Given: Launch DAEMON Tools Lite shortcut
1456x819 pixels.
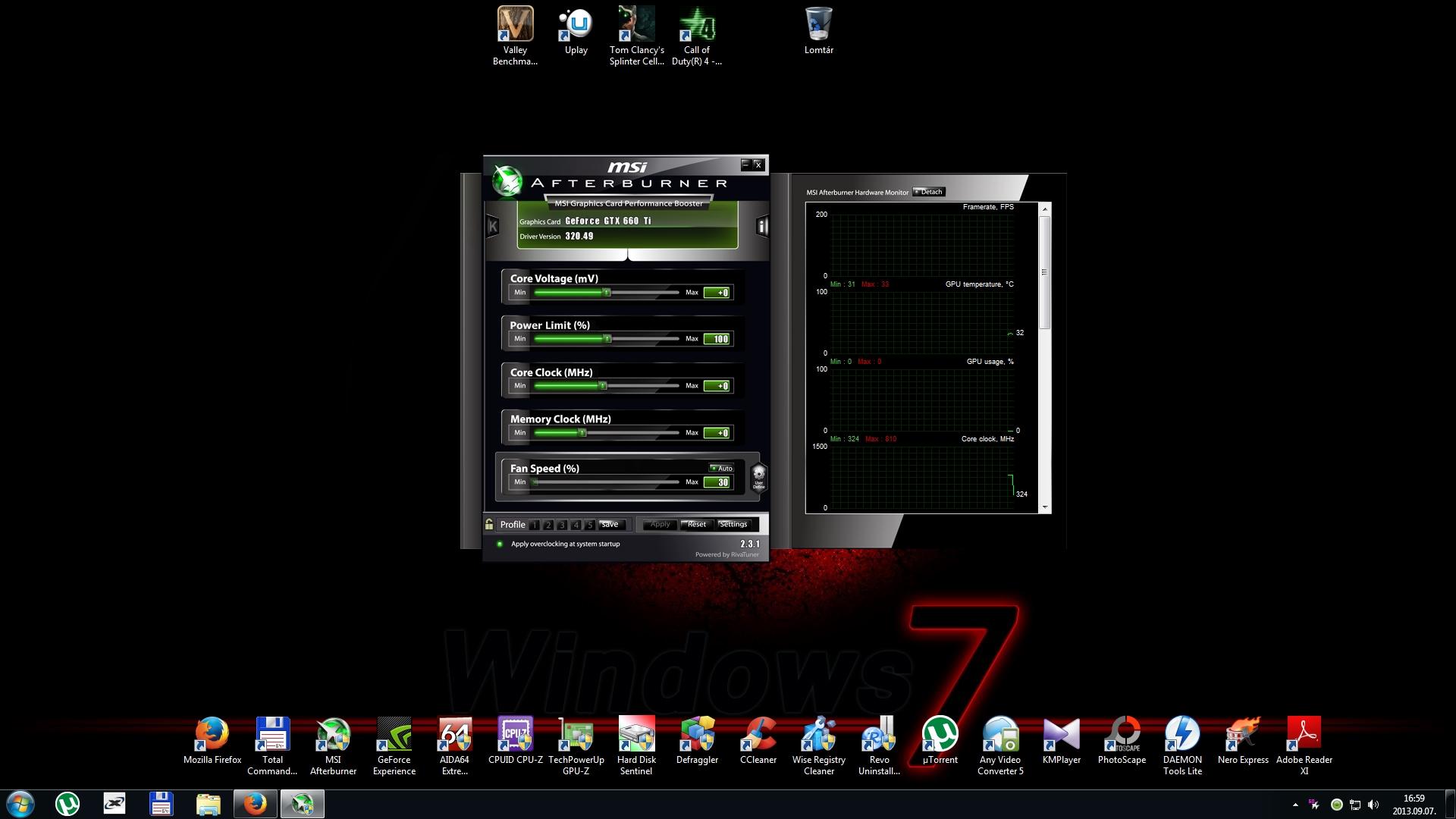Looking at the screenshot, I should pos(1182,746).
